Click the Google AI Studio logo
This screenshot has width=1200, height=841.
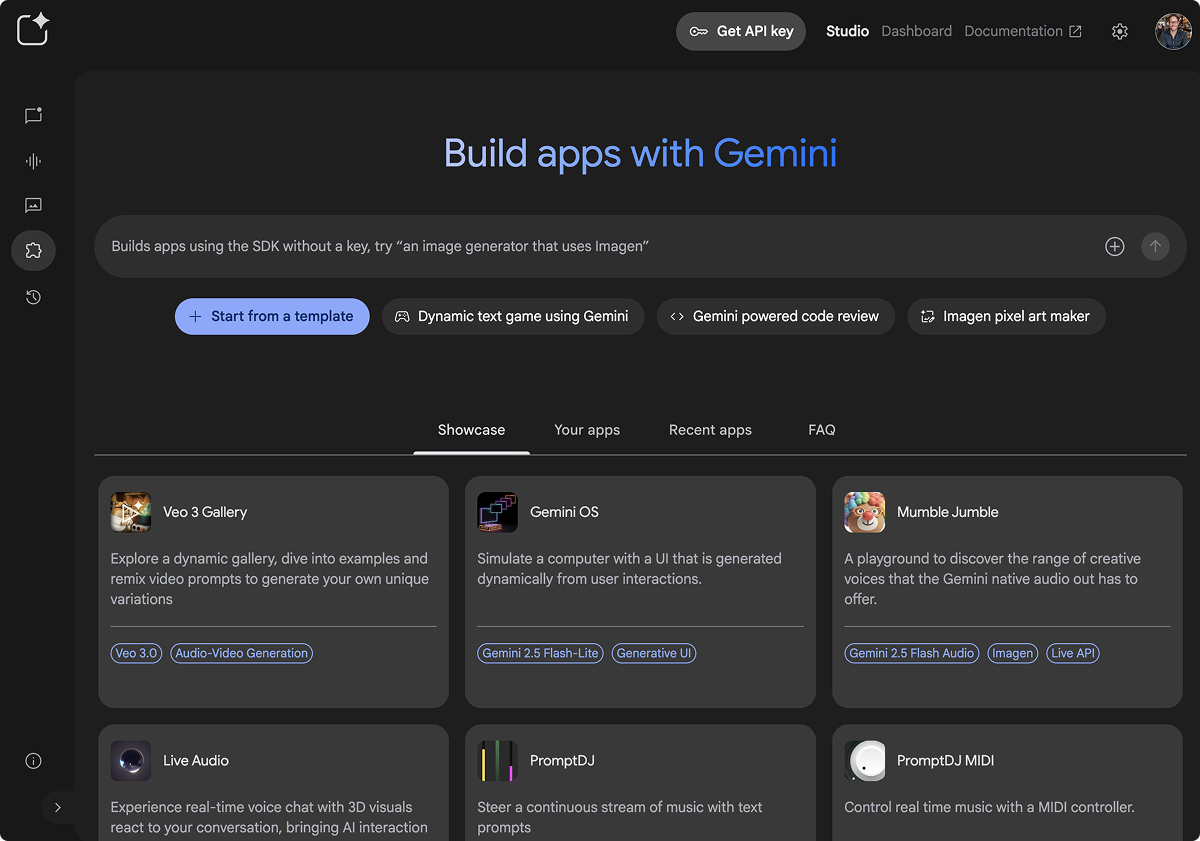click(33, 29)
